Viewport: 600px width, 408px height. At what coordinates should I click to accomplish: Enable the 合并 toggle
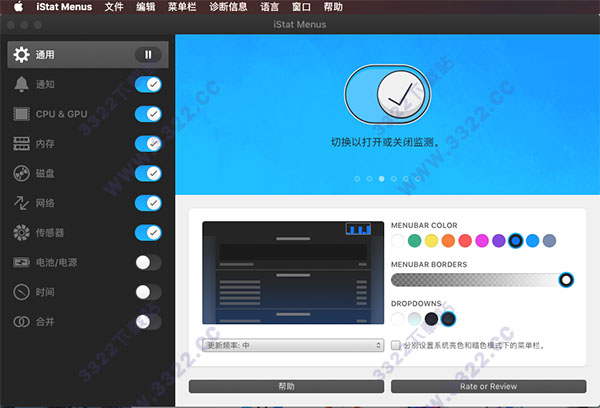coord(148,322)
